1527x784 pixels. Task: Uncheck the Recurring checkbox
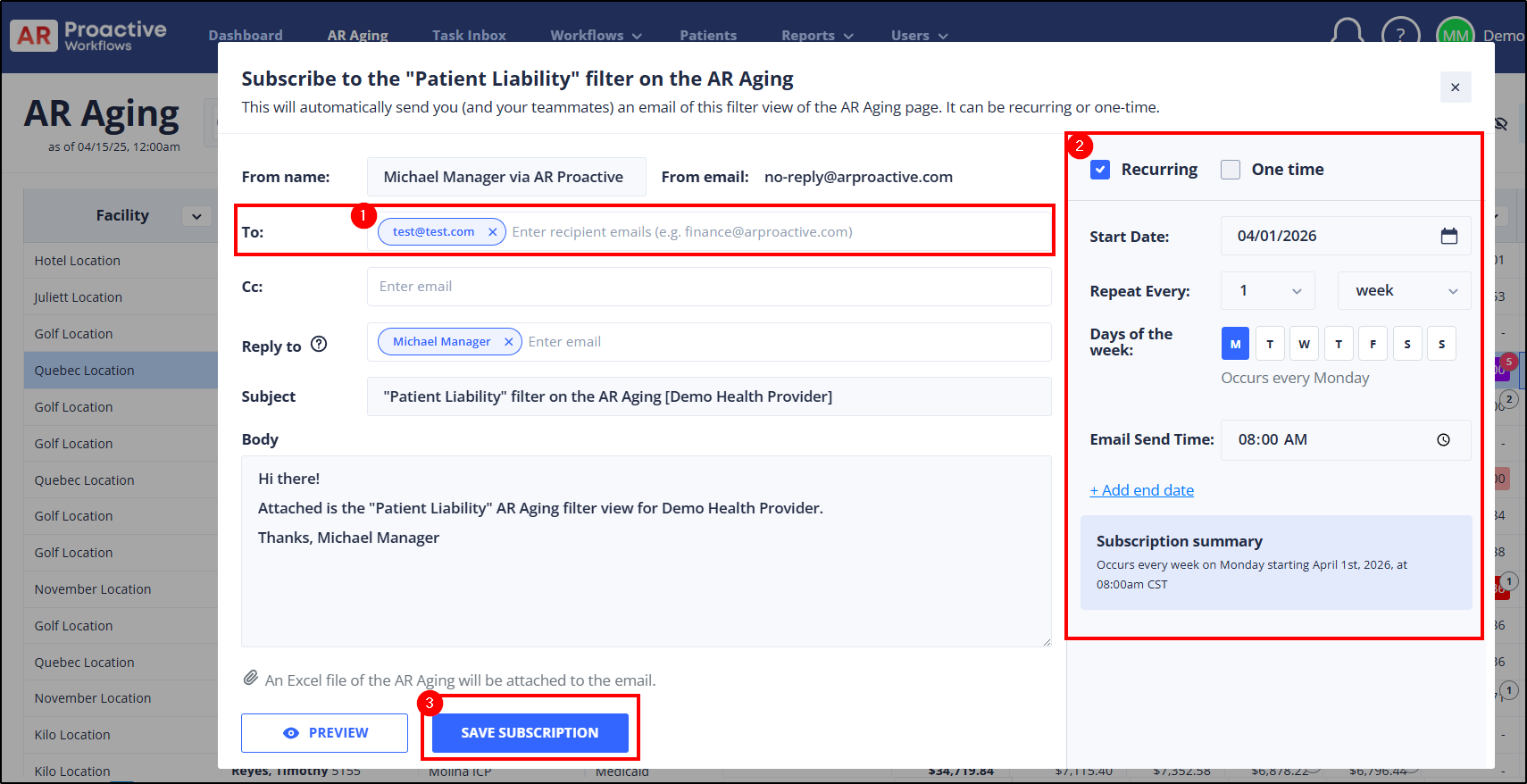[1100, 170]
